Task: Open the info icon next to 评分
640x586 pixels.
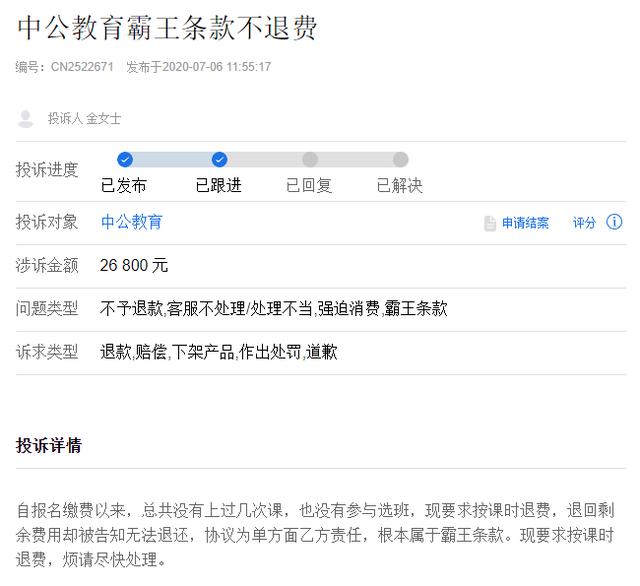Action: click(614, 222)
